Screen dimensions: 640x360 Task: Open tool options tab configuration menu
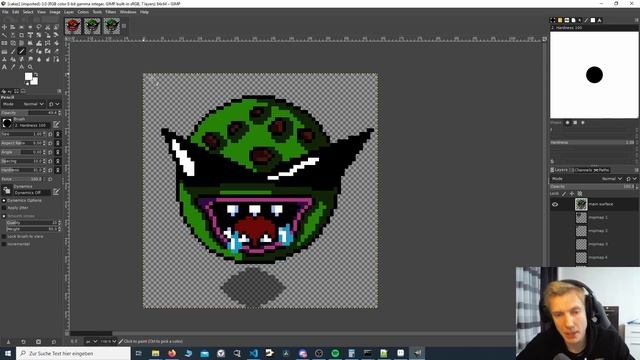tap(59, 91)
